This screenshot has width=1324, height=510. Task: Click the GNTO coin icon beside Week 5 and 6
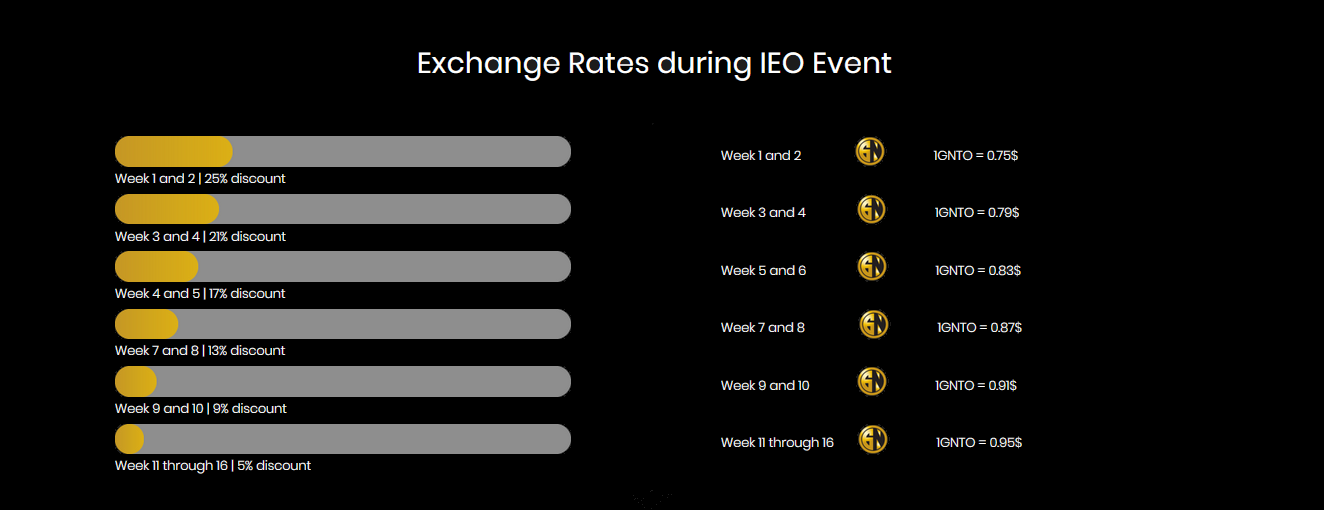pyautogui.click(x=872, y=267)
